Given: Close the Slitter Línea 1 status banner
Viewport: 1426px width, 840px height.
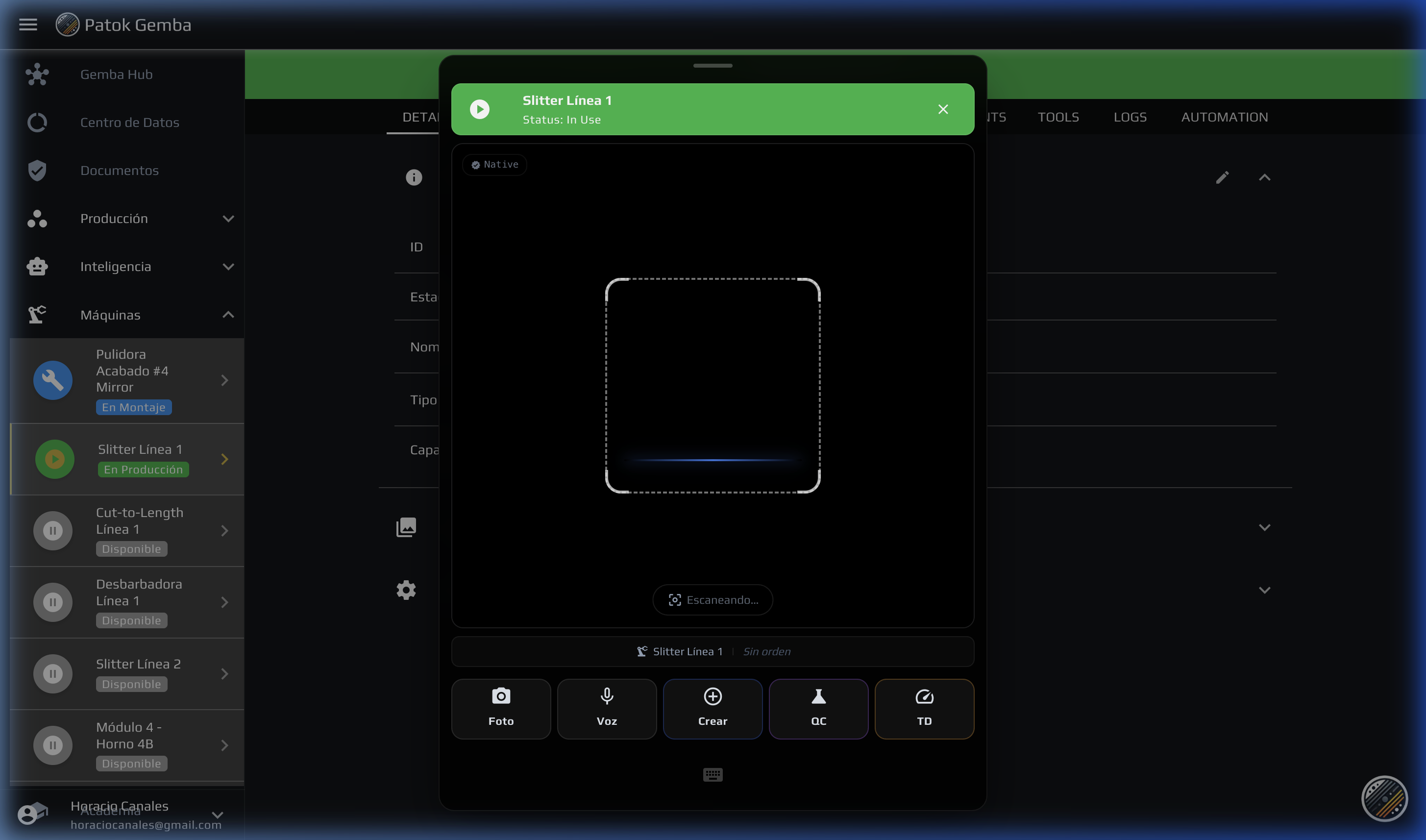Looking at the screenshot, I should (x=943, y=109).
